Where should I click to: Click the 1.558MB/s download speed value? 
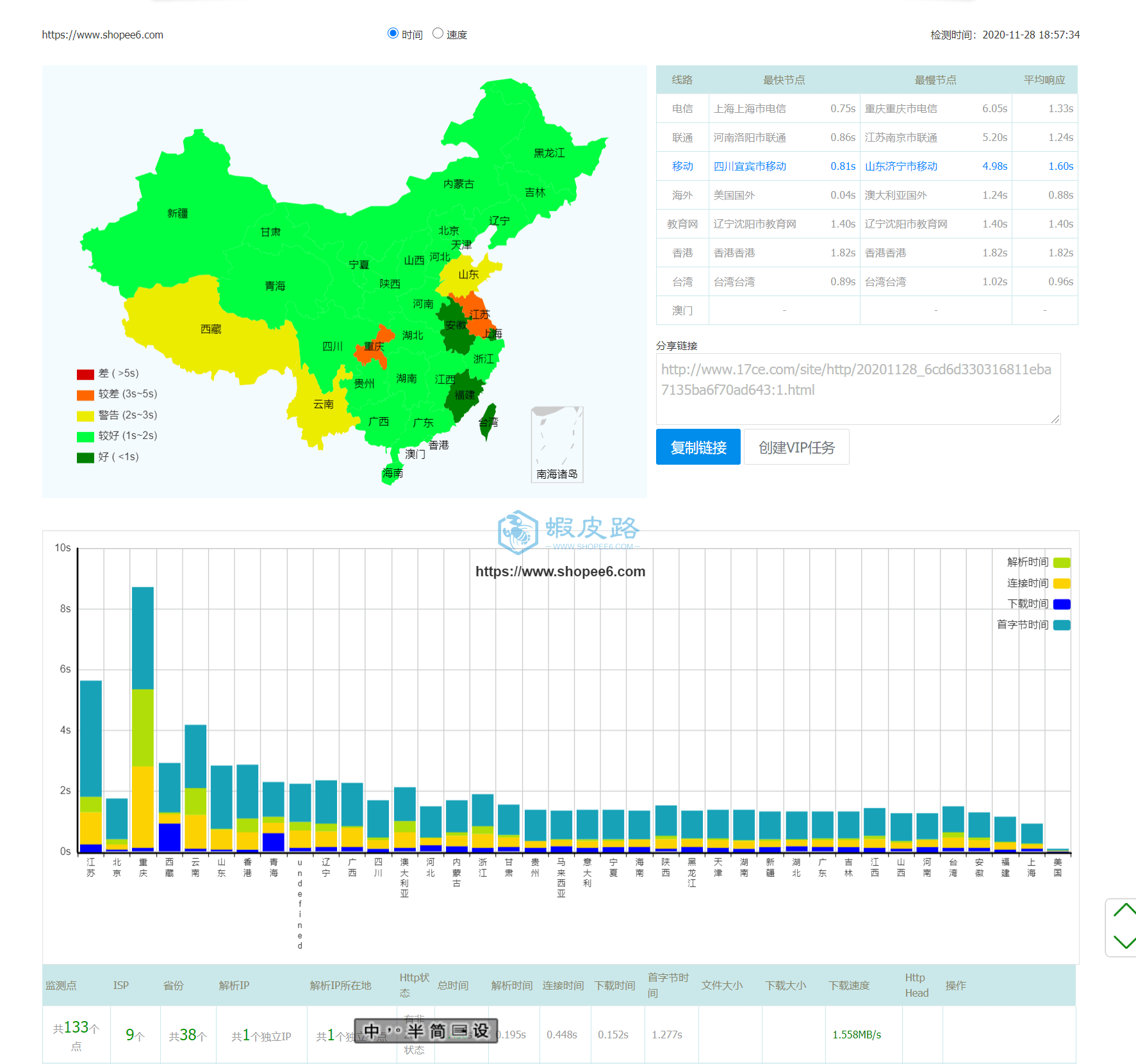[857, 1035]
